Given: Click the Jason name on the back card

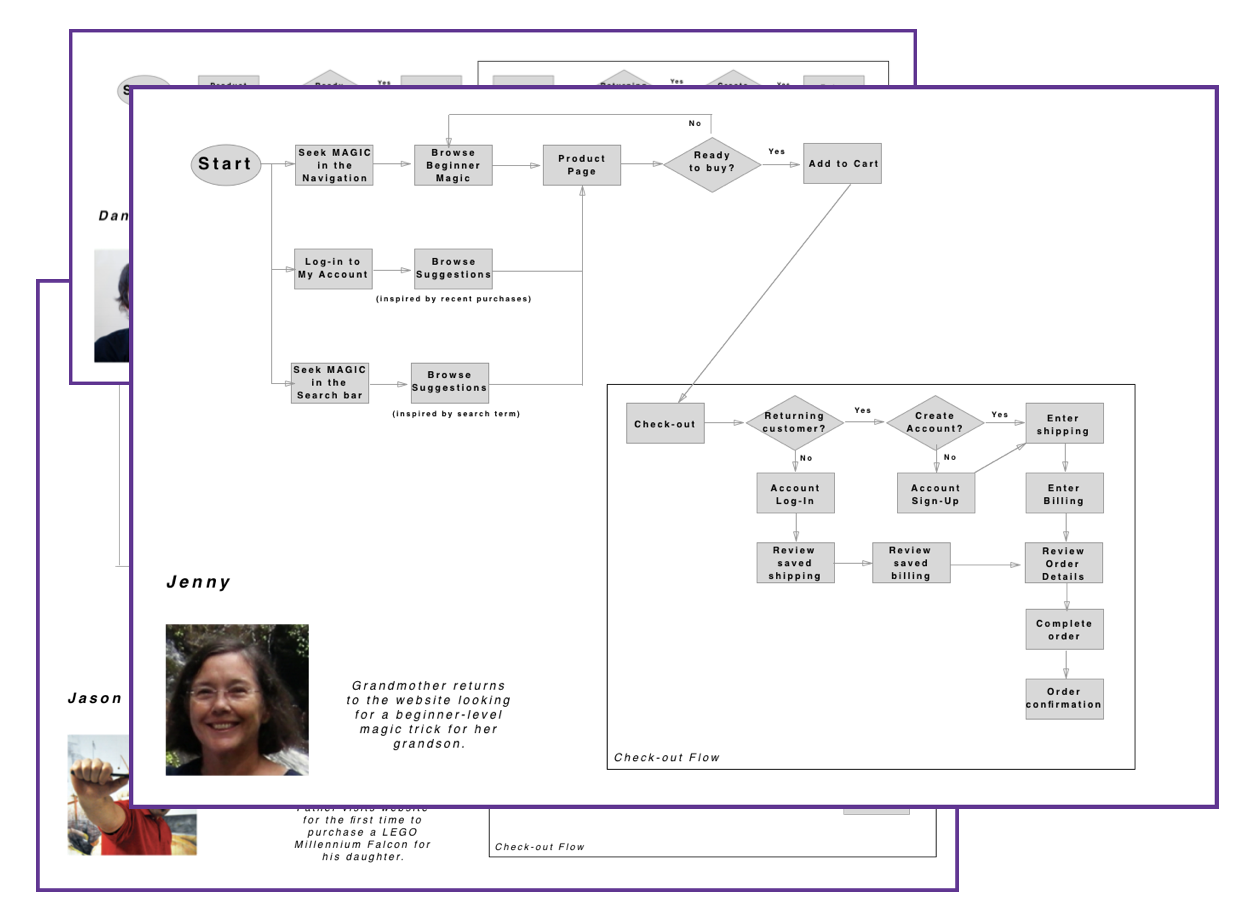Looking at the screenshot, I should (x=95, y=699).
